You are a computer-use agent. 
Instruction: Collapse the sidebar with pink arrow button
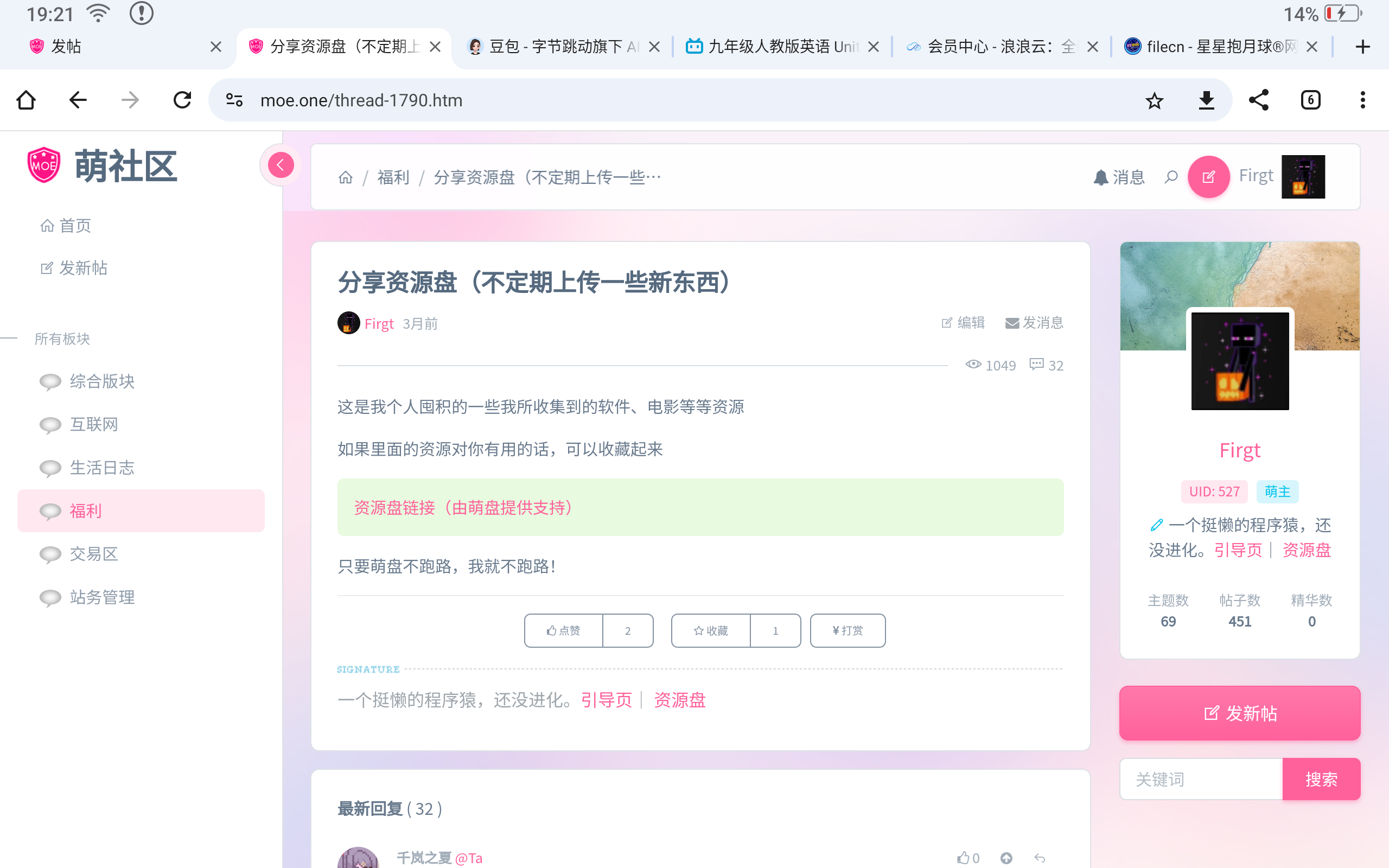(x=281, y=165)
